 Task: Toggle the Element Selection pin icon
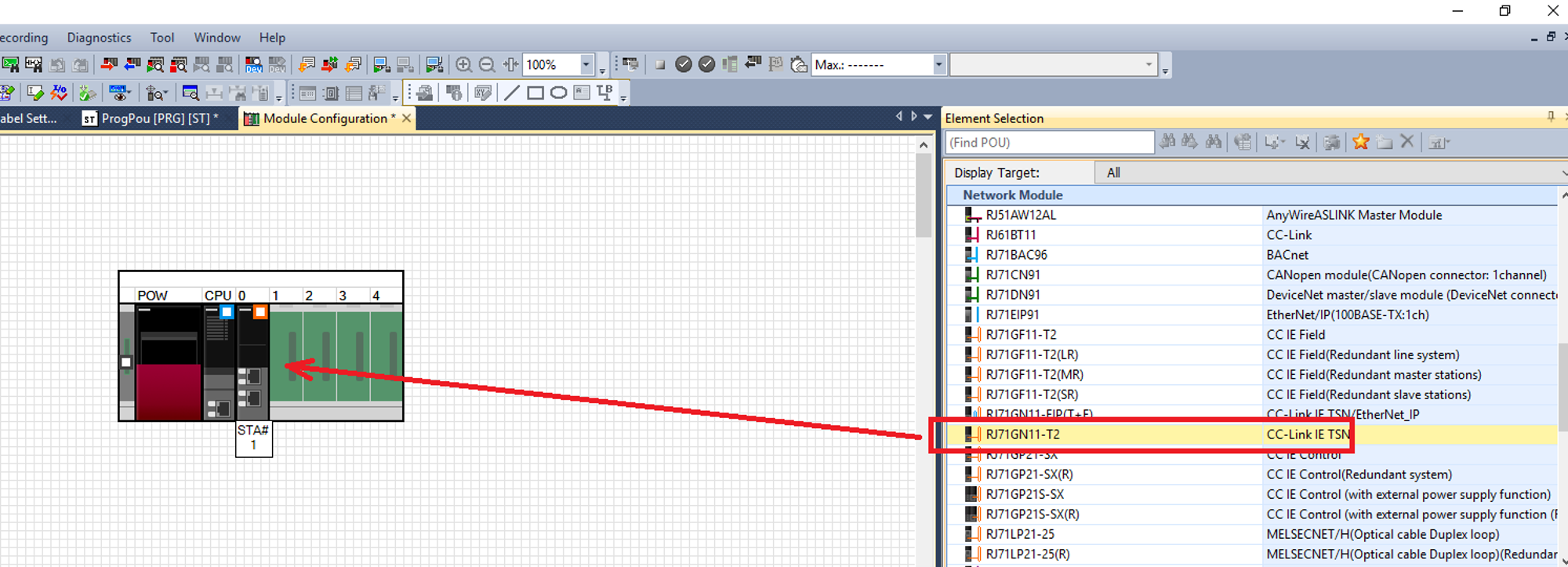click(1551, 117)
